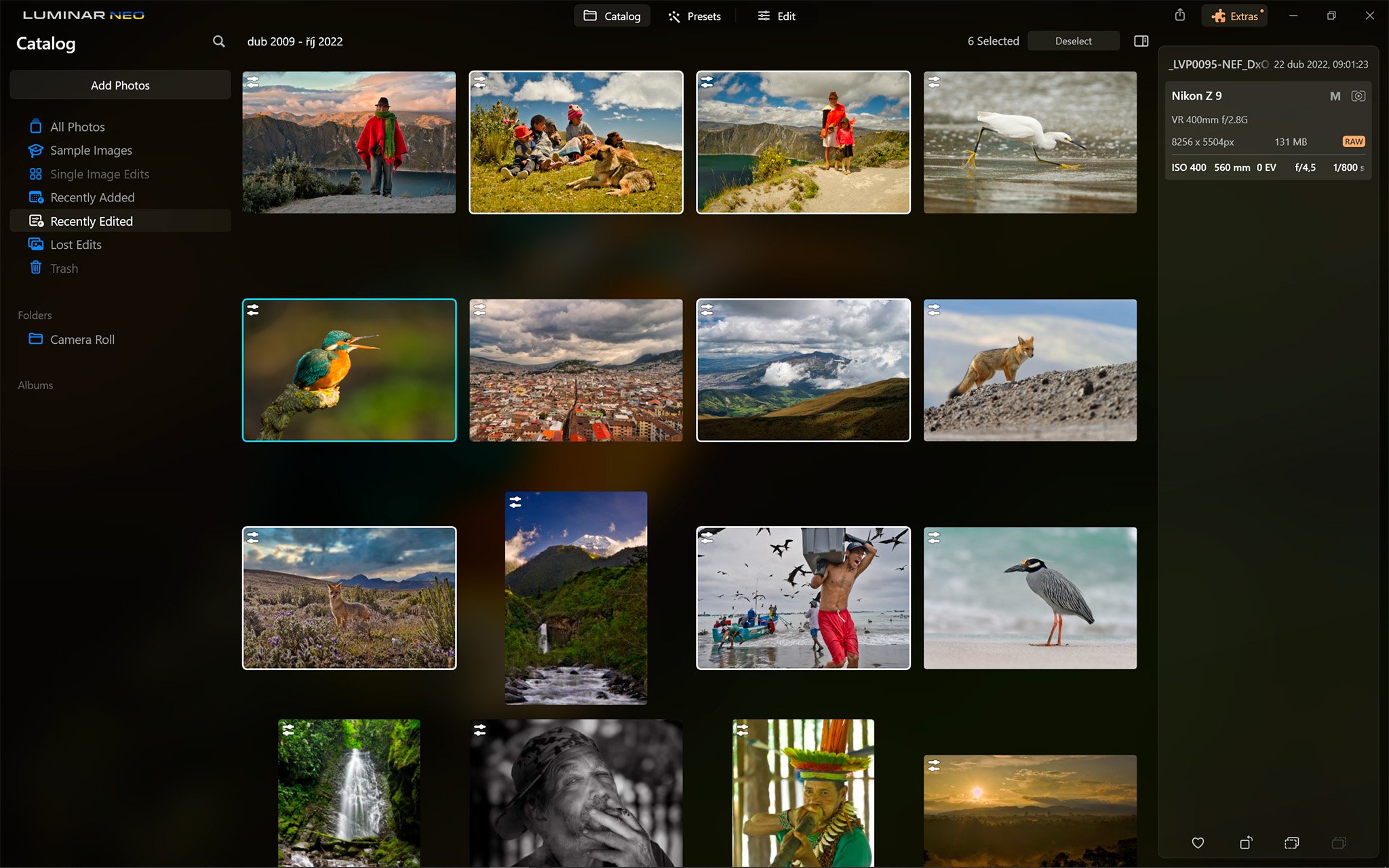Select woman and child by crater lake photo
The image size is (1389, 868).
803,142
